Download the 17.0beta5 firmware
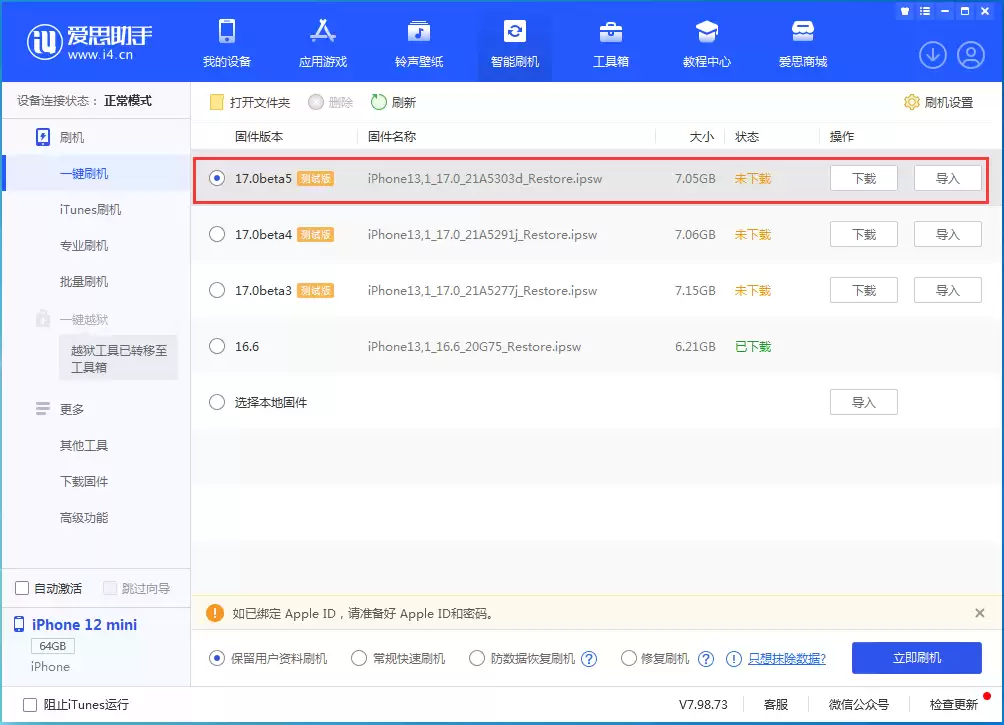Screen dimensions: 1004x725 pyautogui.click(x=864, y=178)
